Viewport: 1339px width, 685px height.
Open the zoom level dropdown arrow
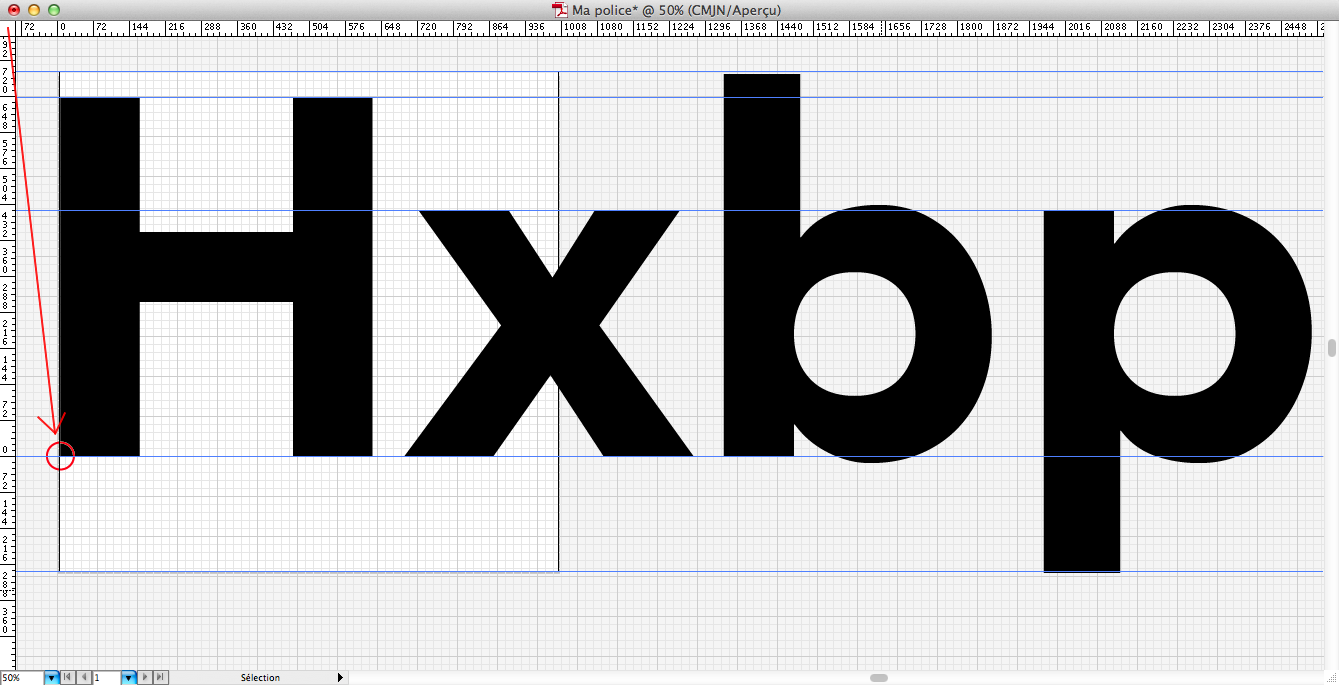51,678
